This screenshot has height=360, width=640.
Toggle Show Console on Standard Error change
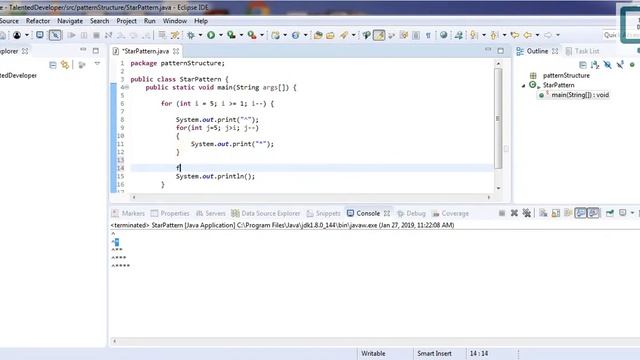click(593, 213)
